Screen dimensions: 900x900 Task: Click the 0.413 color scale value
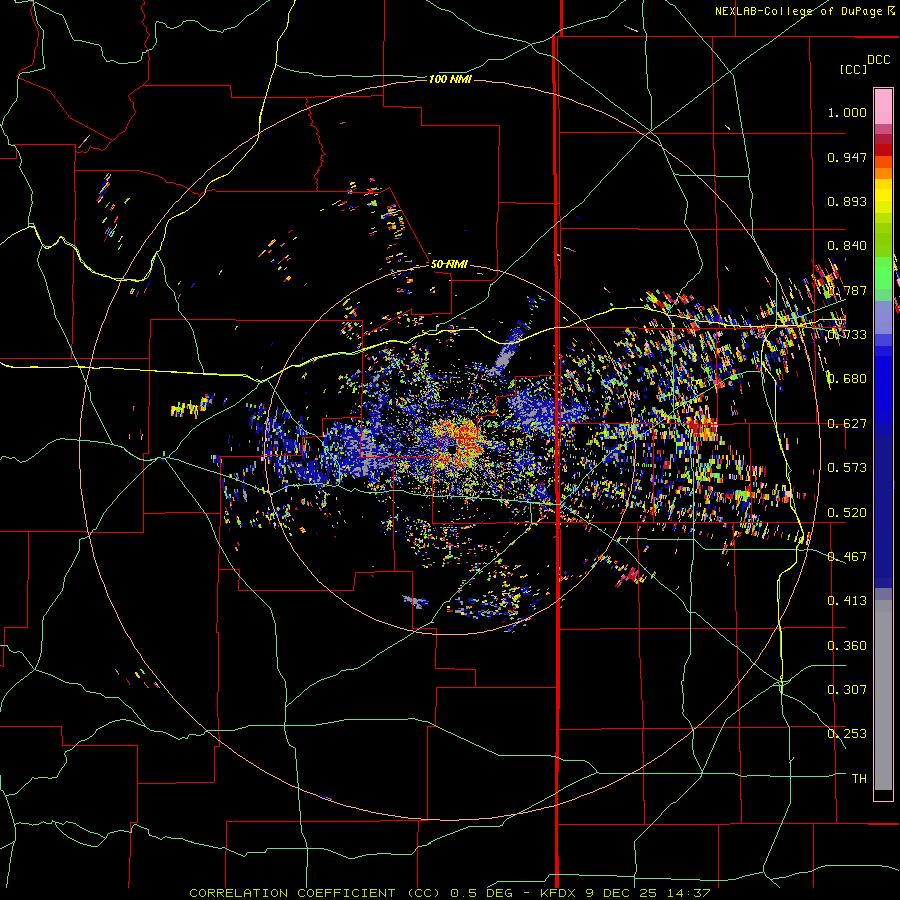[x=847, y=601]
